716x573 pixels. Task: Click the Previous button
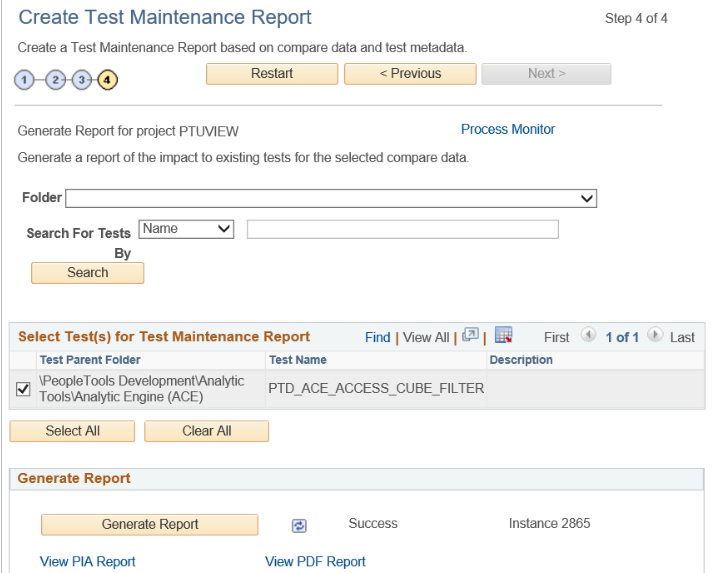coord(409,73)
